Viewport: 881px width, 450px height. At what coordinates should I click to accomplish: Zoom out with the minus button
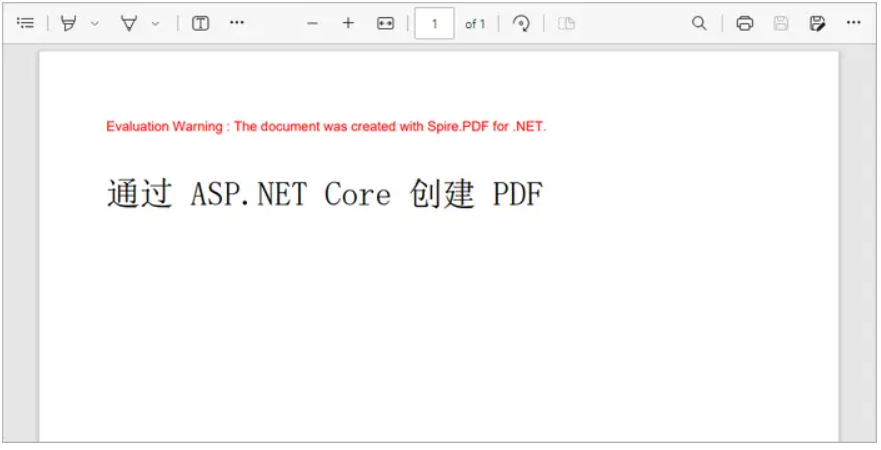[313, 24]
